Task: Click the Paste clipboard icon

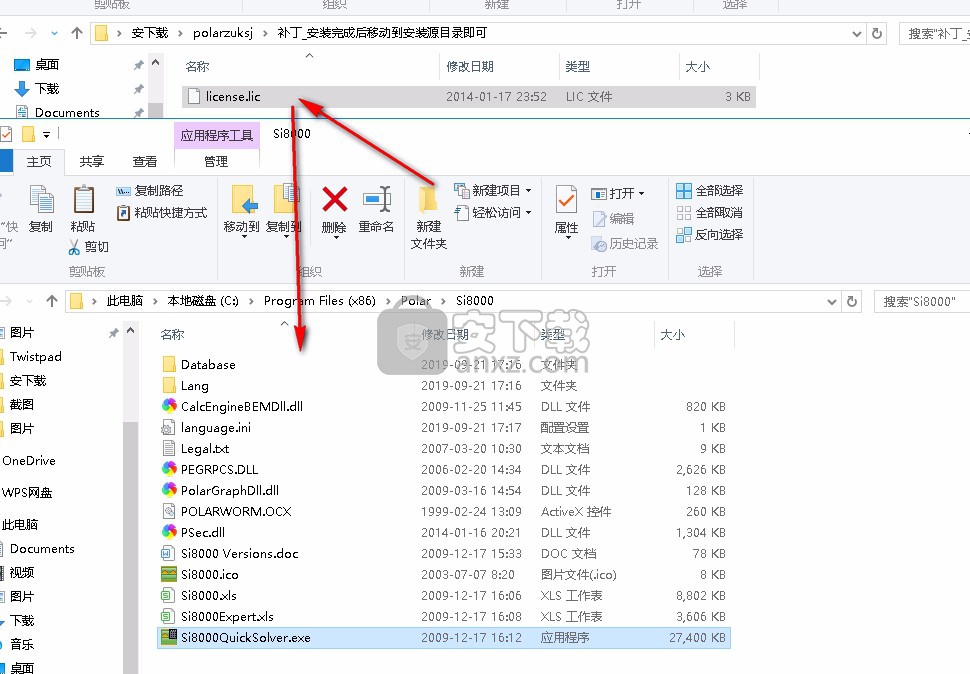Action: tap(83, 201)
